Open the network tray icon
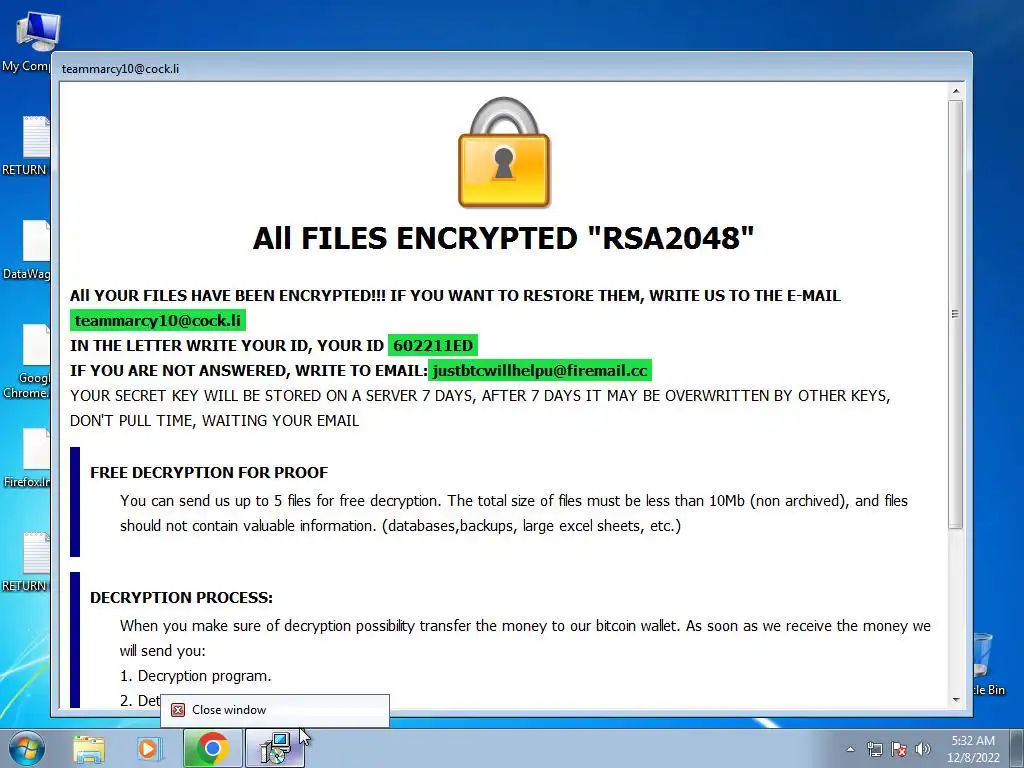 pyautogui.click(x=874, y=749)
